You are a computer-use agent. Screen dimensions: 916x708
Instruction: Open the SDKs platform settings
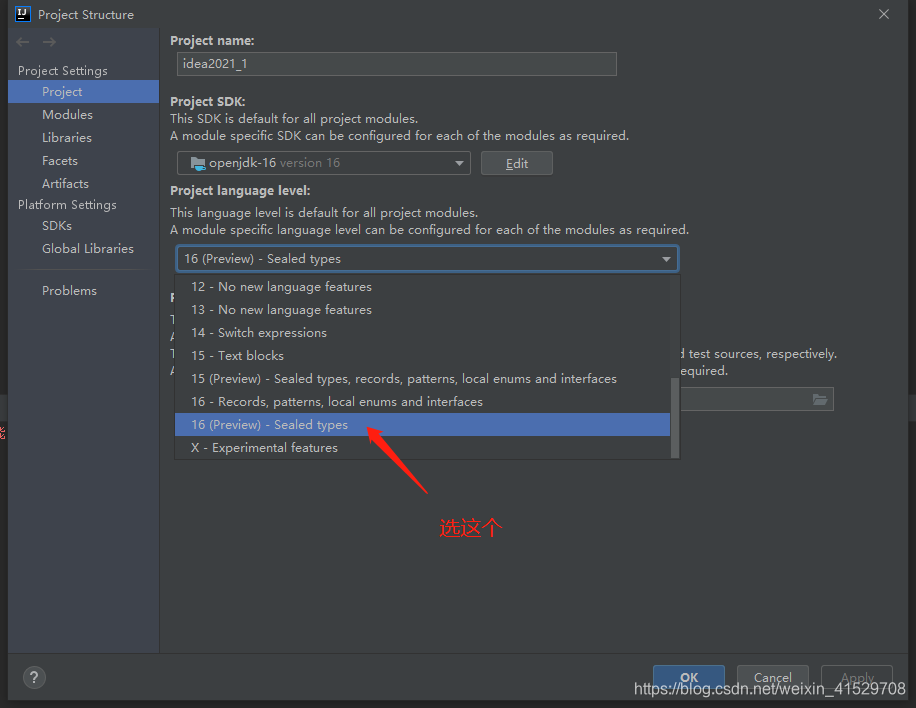click(57, 225)
